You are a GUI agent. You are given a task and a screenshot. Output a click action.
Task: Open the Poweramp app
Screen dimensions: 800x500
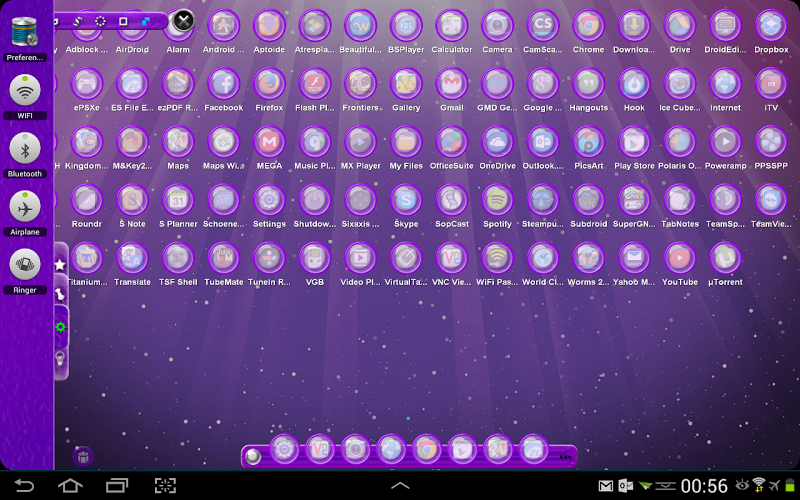(725, 141)
